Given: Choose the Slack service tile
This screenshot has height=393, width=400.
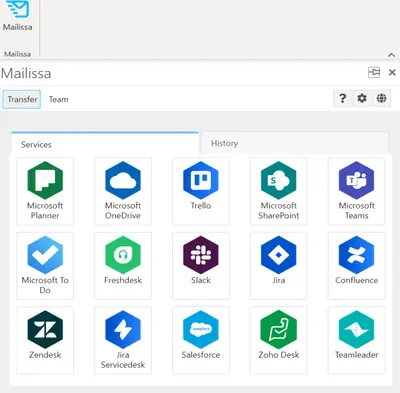Looking at the screenshot, I should [201, 266].
